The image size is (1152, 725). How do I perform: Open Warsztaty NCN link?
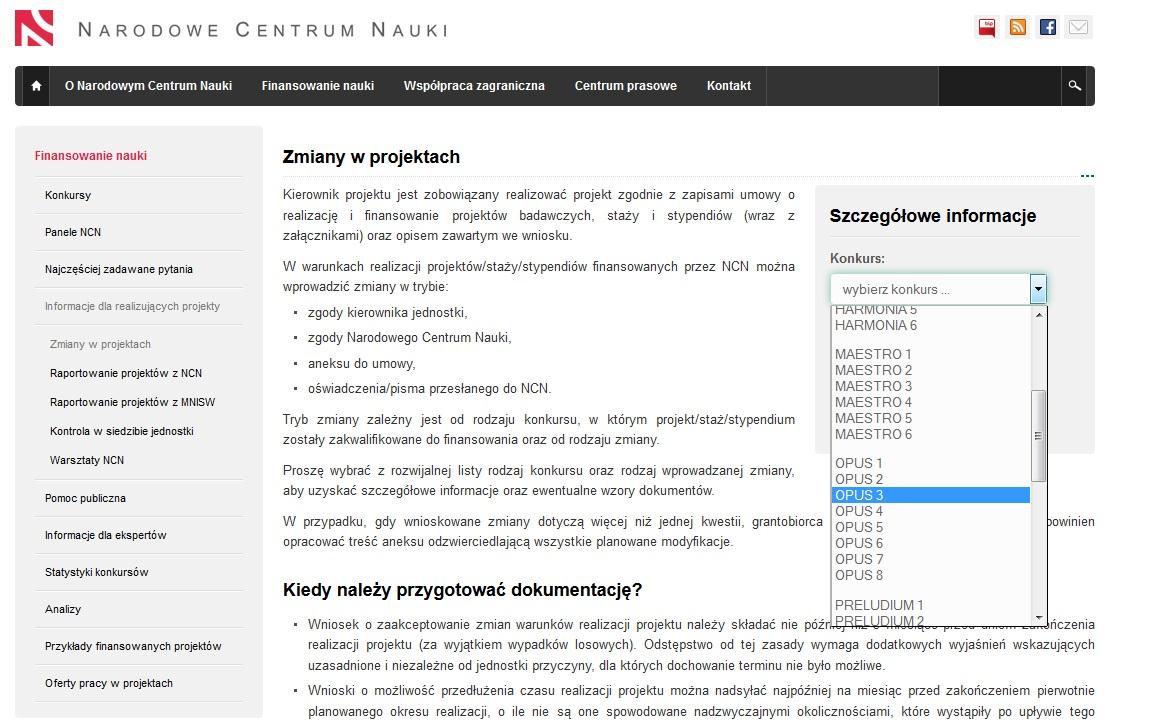tap(87, 461)
